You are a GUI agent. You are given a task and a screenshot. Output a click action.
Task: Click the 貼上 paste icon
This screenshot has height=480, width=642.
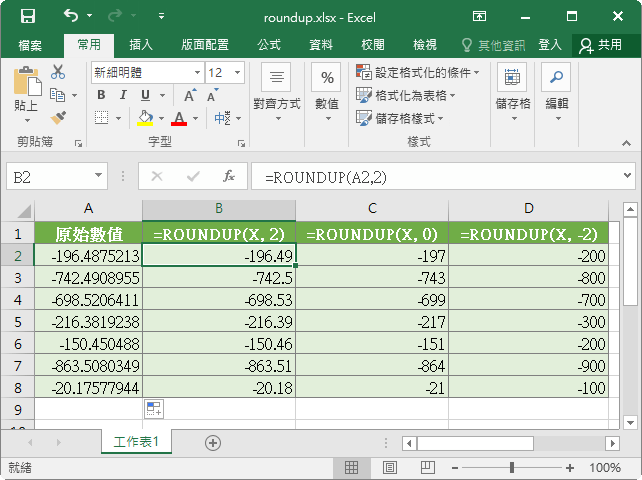tap(27, 81)
